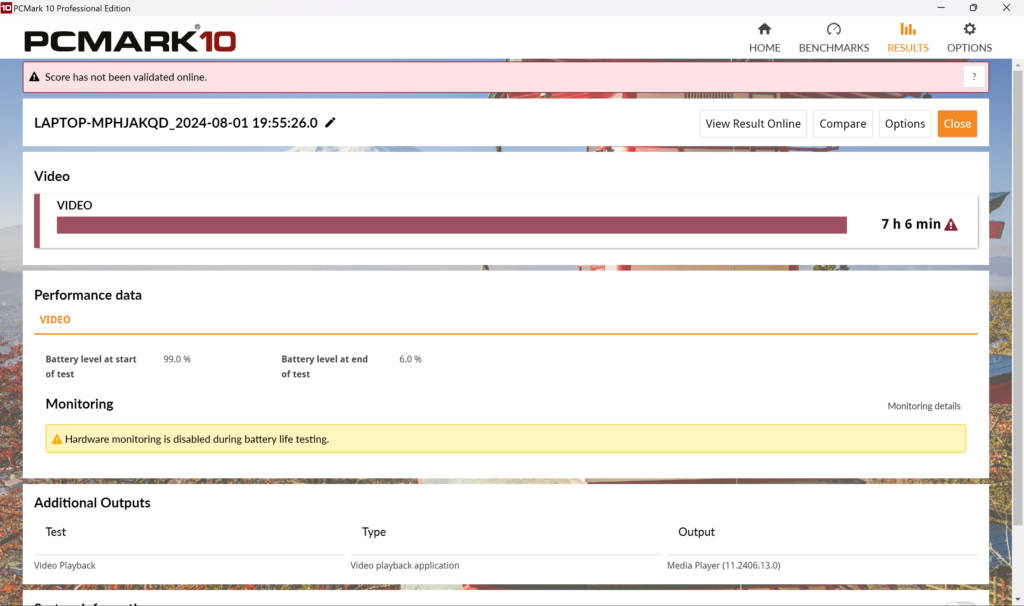Click warning icon in score validation banner
This screenshot has width=1024, height=606.
35,77
